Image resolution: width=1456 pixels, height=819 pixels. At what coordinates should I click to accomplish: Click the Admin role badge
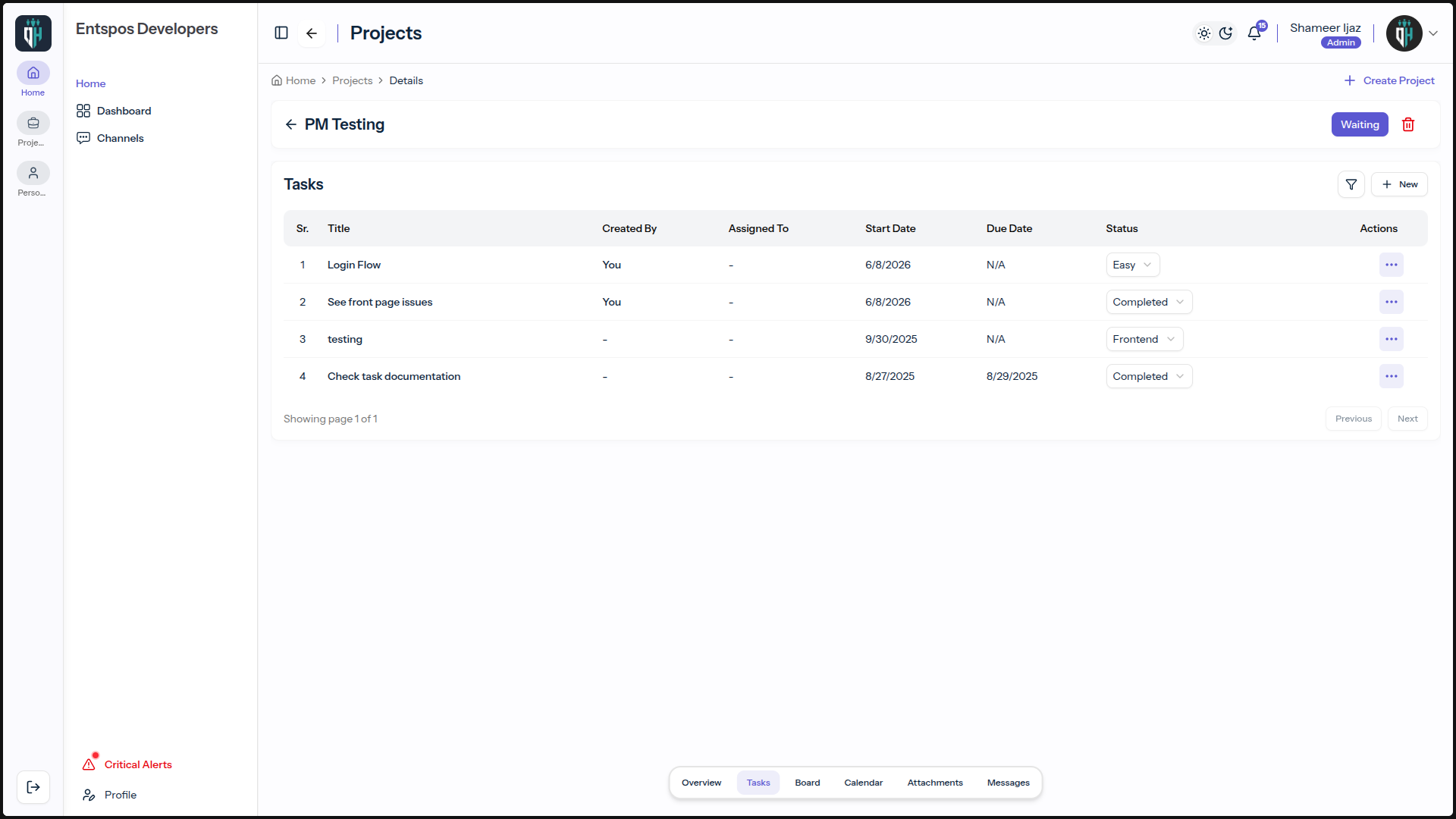click(x=1341, y=42)
